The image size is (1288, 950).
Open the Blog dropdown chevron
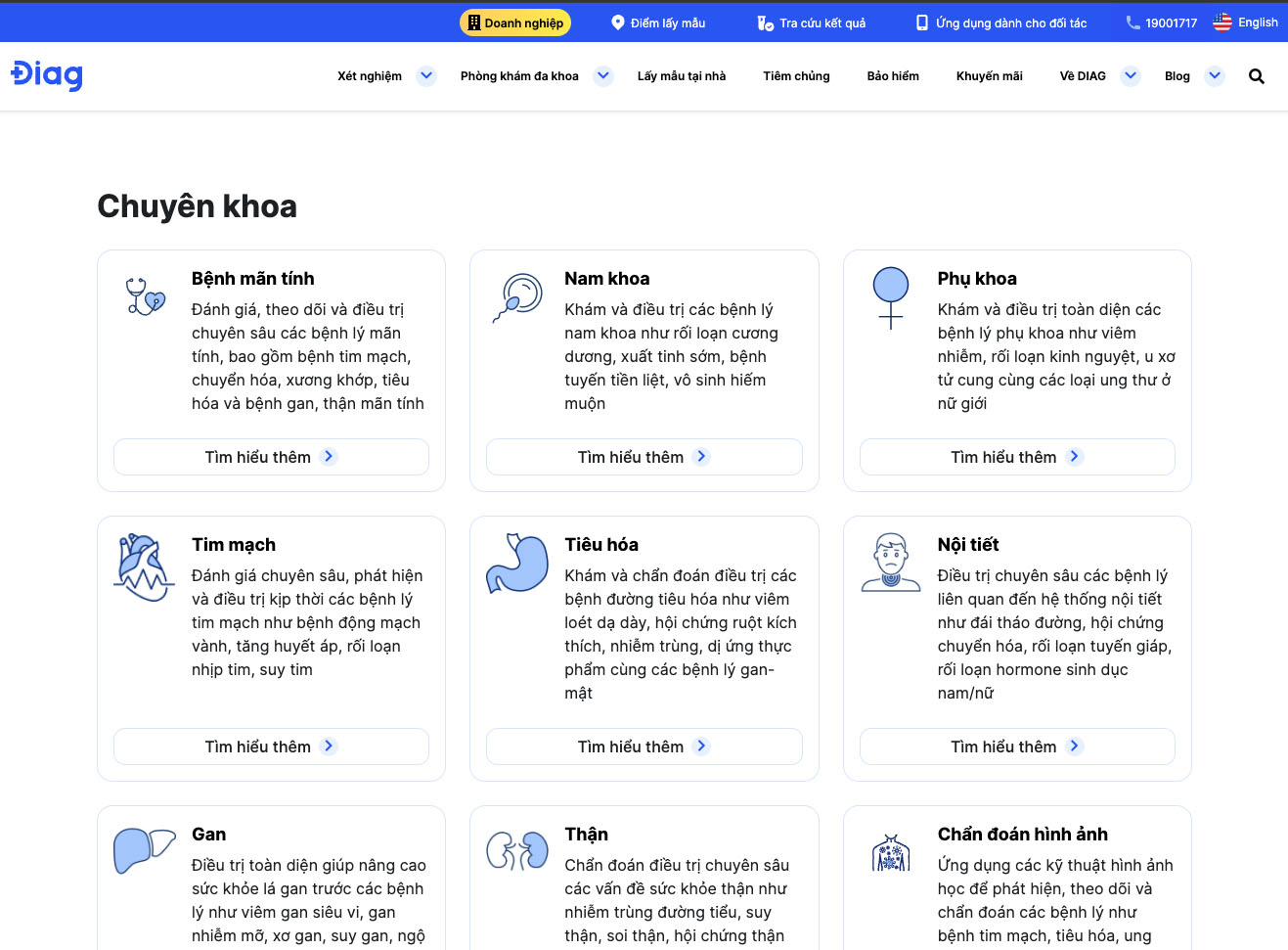pos(1215,75)
